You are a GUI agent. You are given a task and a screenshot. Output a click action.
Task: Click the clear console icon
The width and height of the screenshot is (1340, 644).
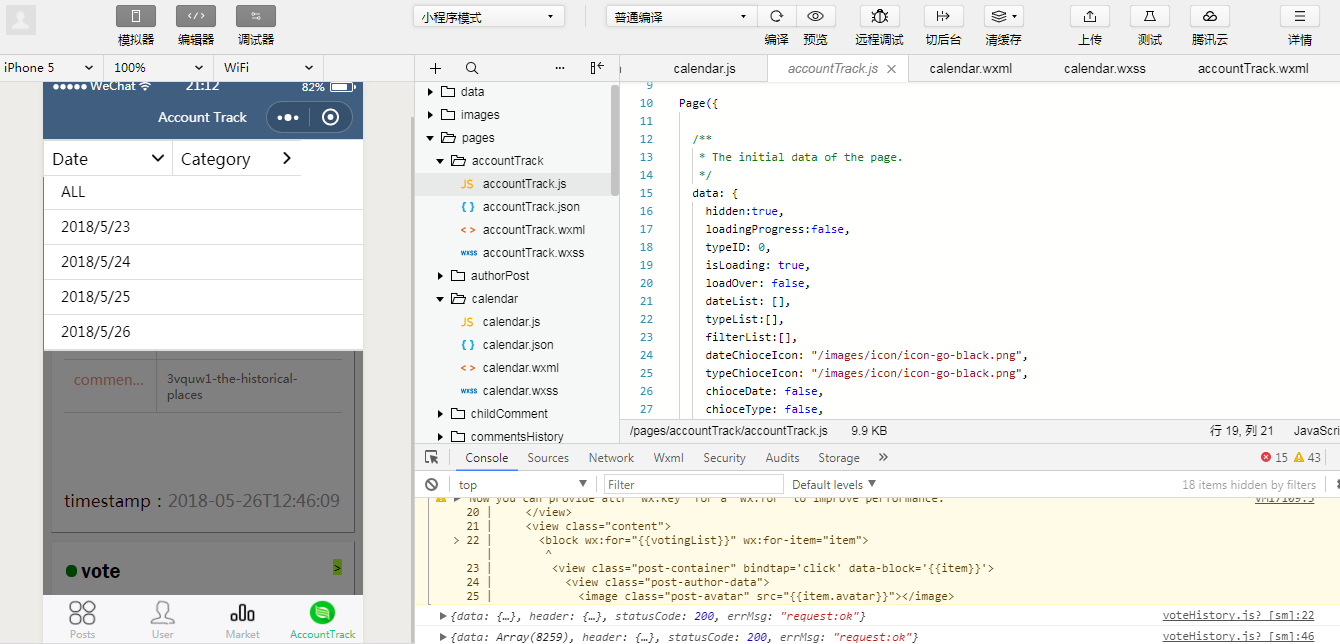(431, 484)
